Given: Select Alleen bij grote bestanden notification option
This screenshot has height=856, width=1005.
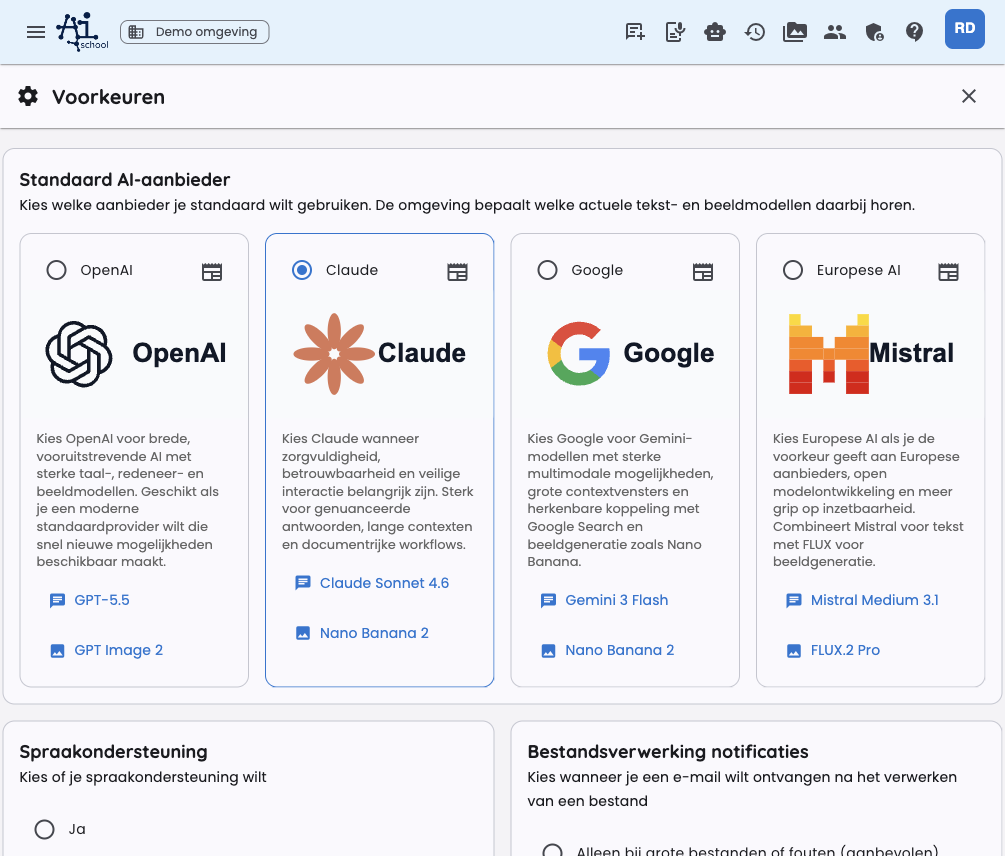Looking at the screenshot, I should 552,851.
